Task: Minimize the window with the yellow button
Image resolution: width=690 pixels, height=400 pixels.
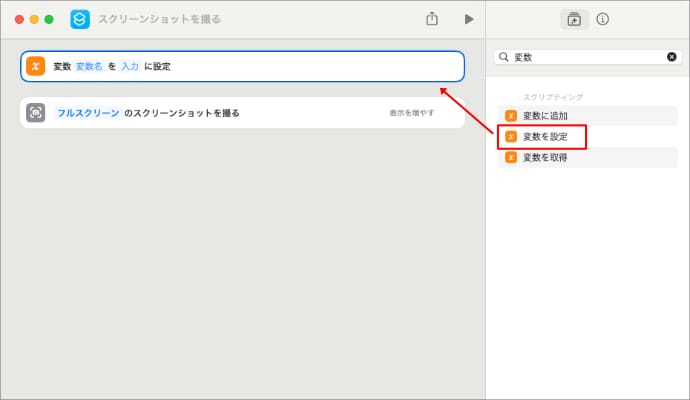Action: click(34, 19)
